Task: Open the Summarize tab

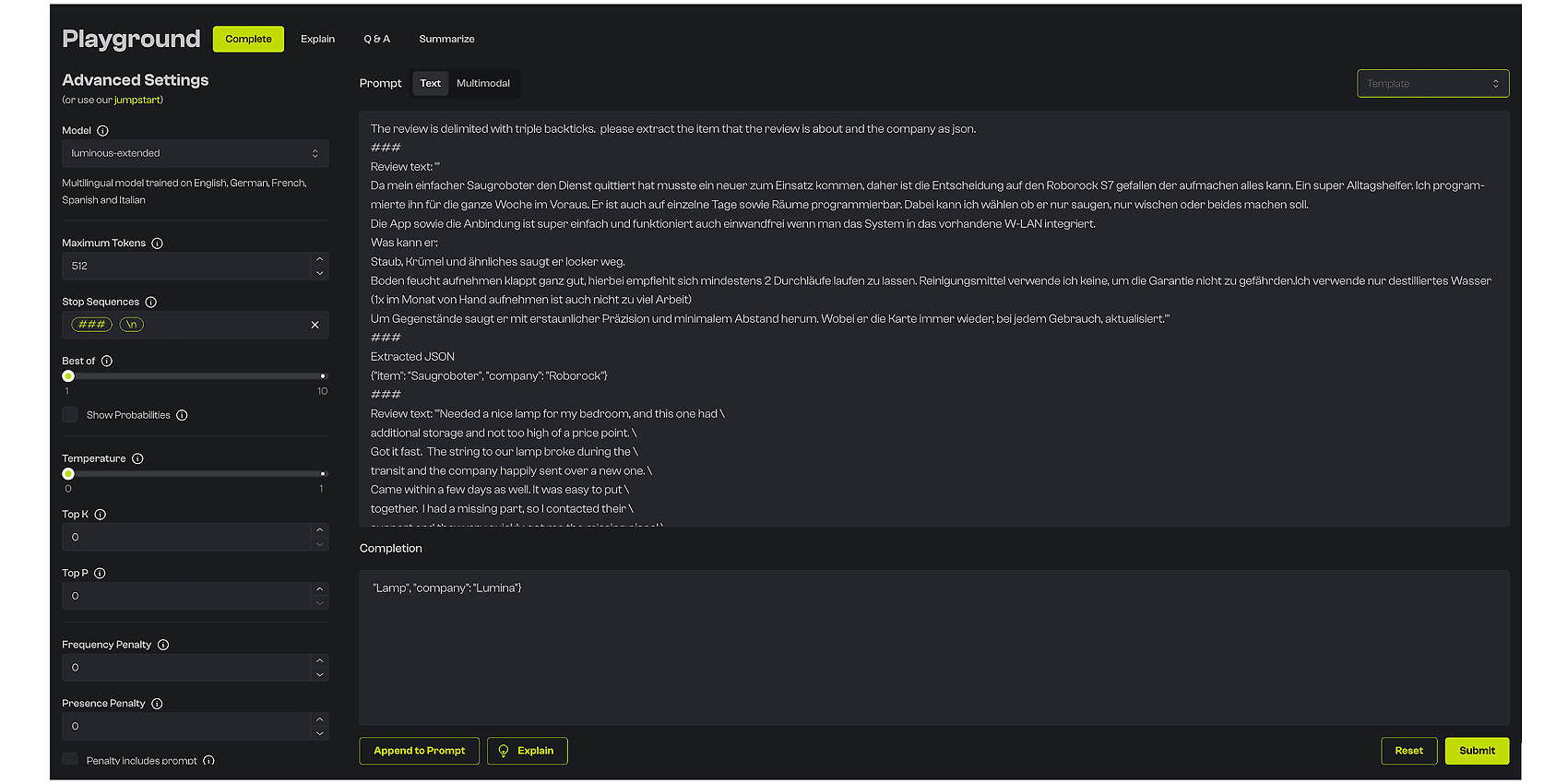Action: tap(446, 40)
